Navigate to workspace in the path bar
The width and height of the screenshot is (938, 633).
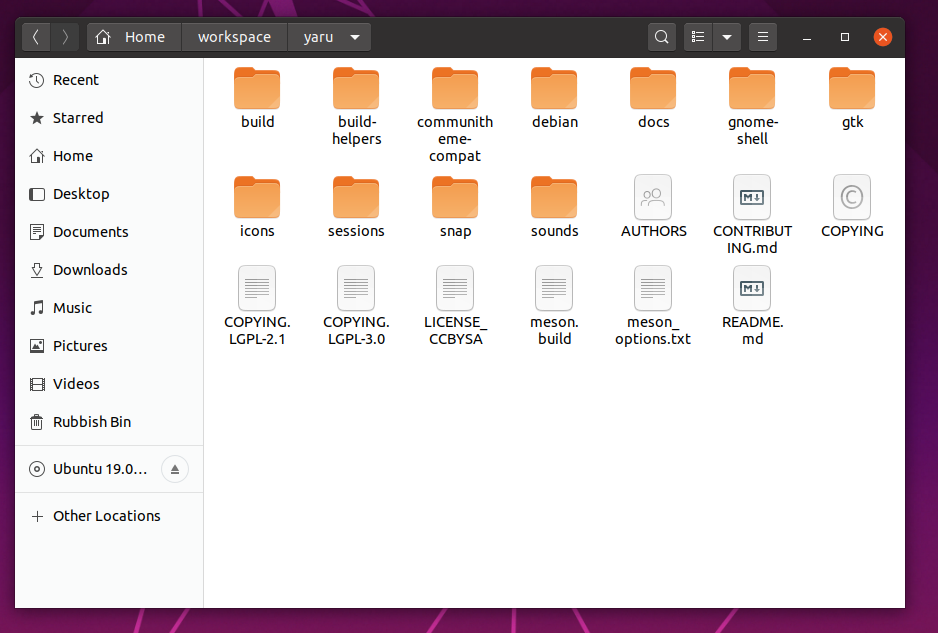(234, 37)
